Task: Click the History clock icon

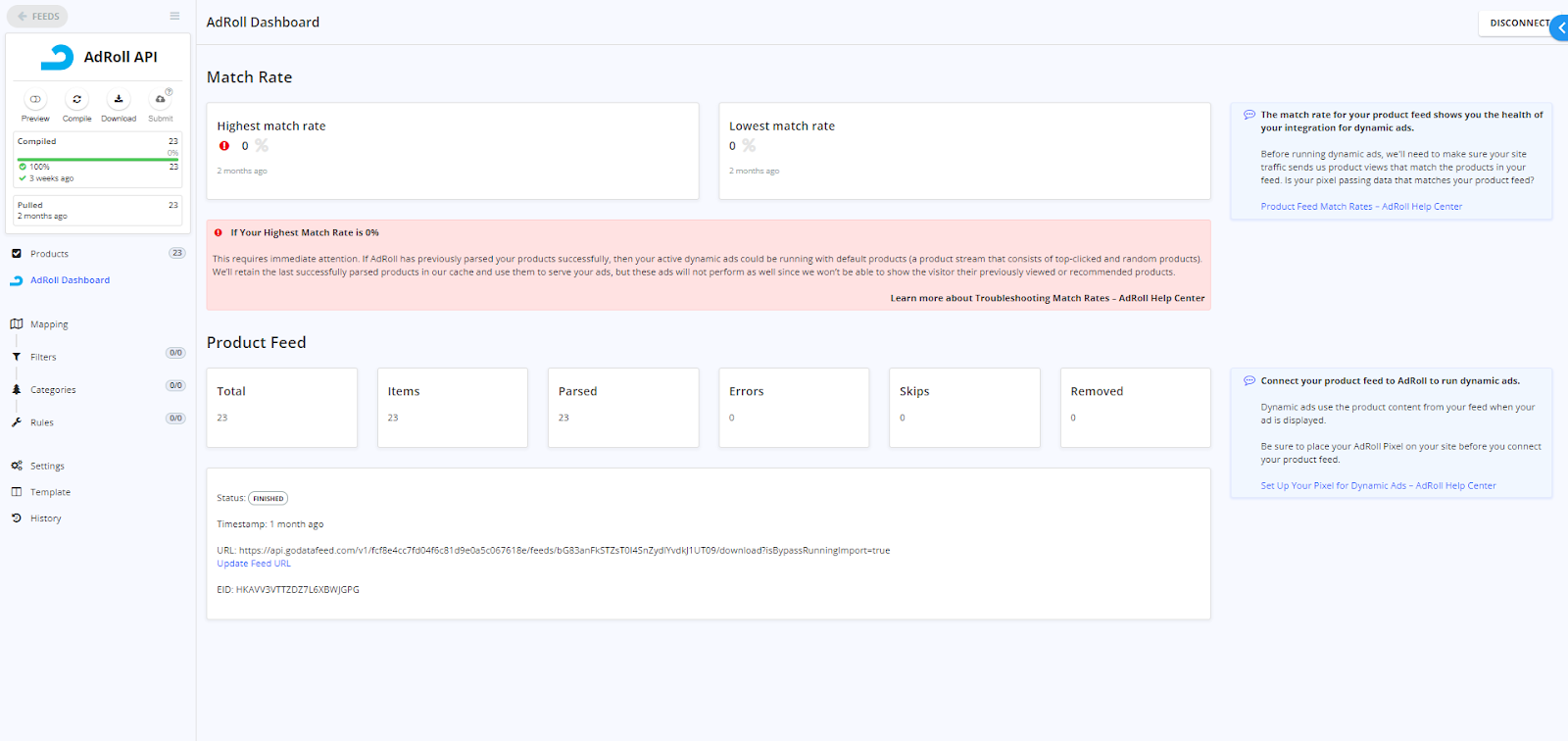Action: (x=16, y=518)
